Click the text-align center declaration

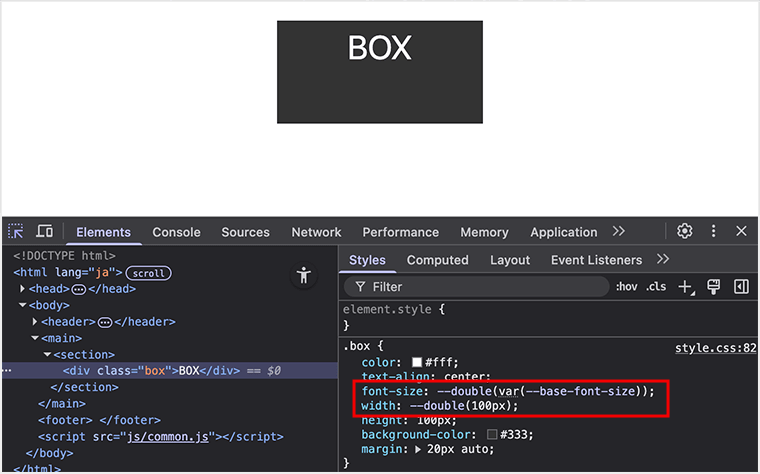(x=426, y=377)
